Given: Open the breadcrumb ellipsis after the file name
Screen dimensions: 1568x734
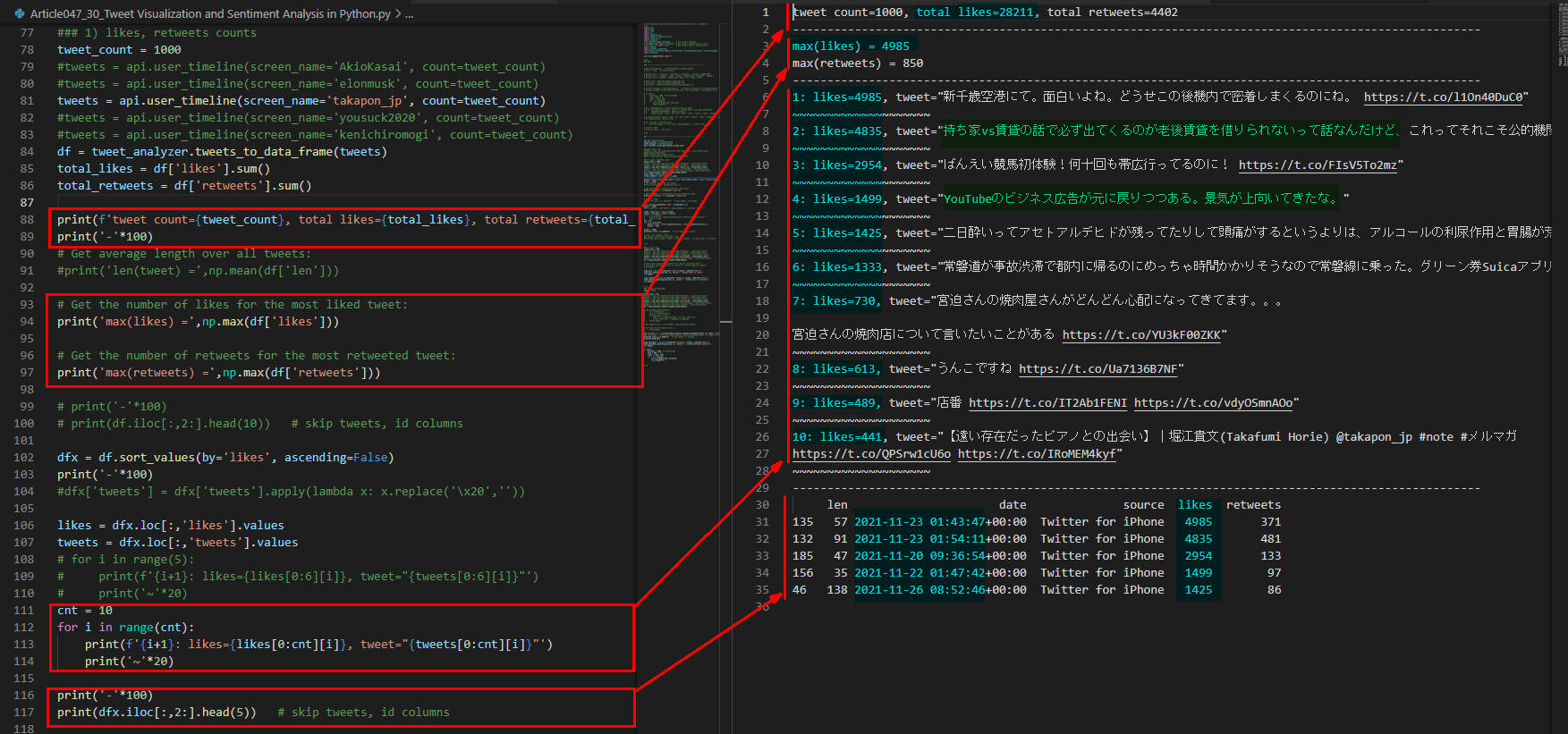Looking at the screenshot, I should coord(409,13).
